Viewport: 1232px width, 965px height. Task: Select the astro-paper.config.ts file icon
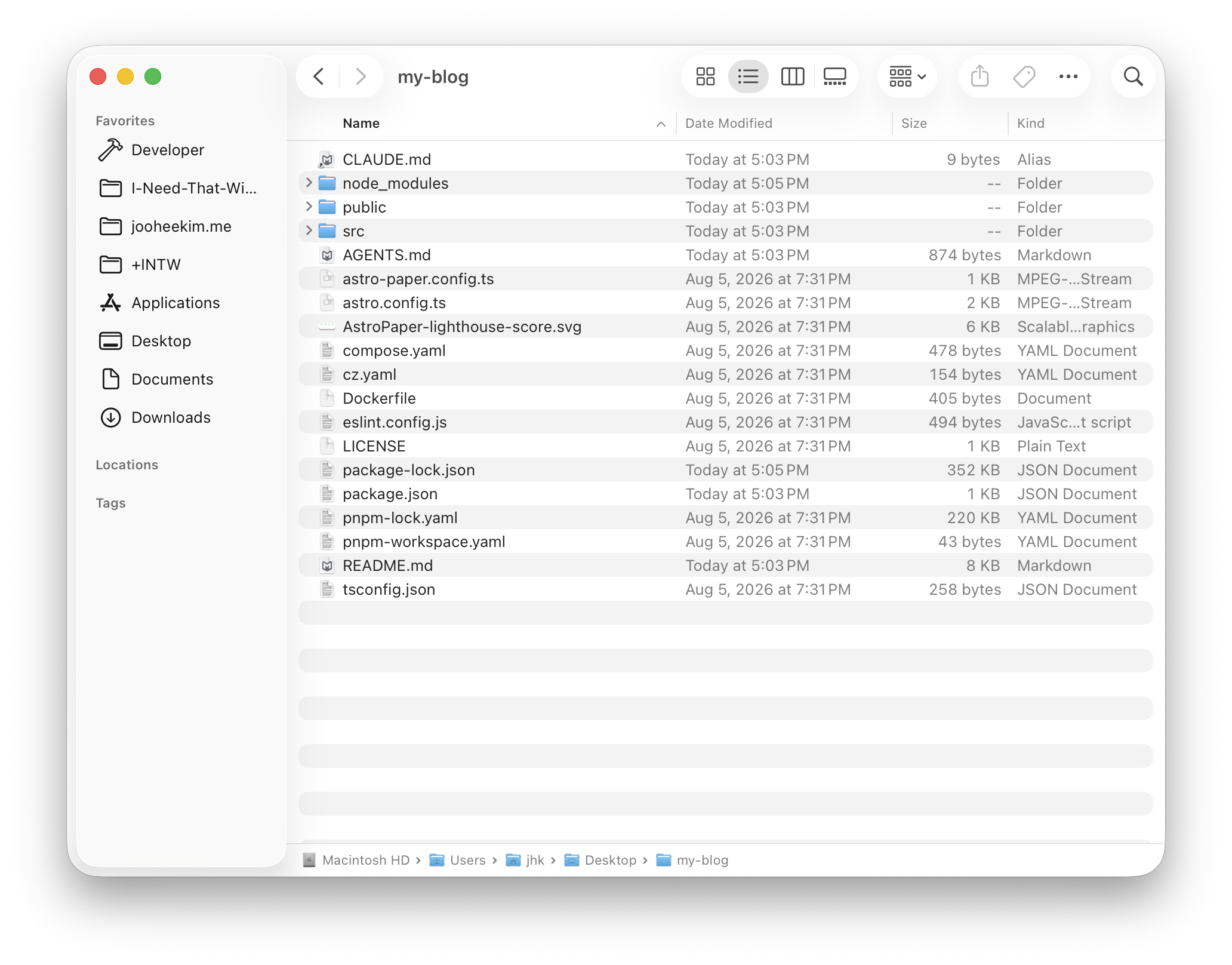pos(327,279)
